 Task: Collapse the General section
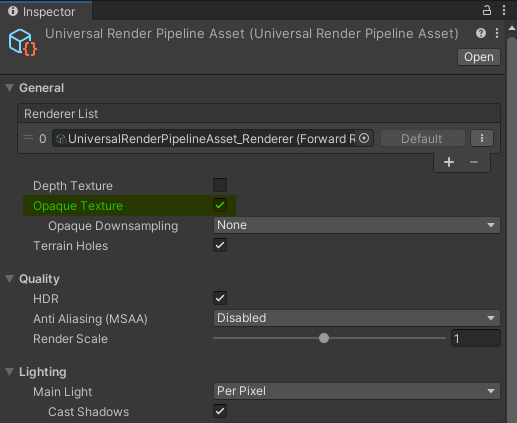10,88
